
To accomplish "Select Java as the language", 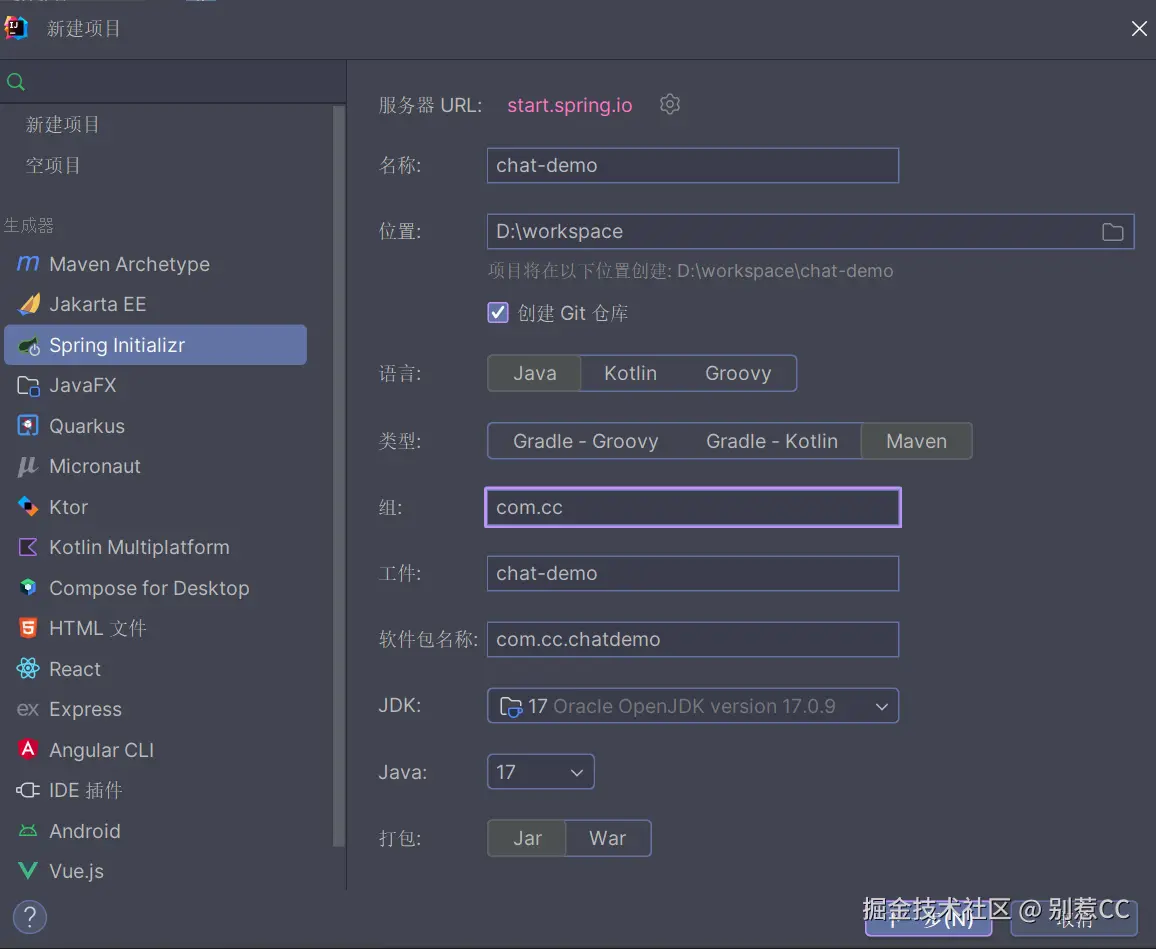I will tap(535, 373).
